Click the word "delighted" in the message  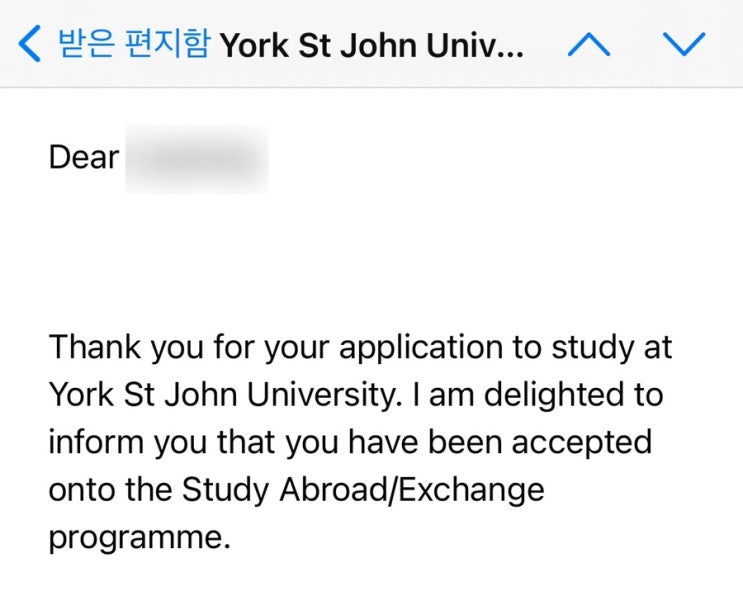(x=541, y=395)
